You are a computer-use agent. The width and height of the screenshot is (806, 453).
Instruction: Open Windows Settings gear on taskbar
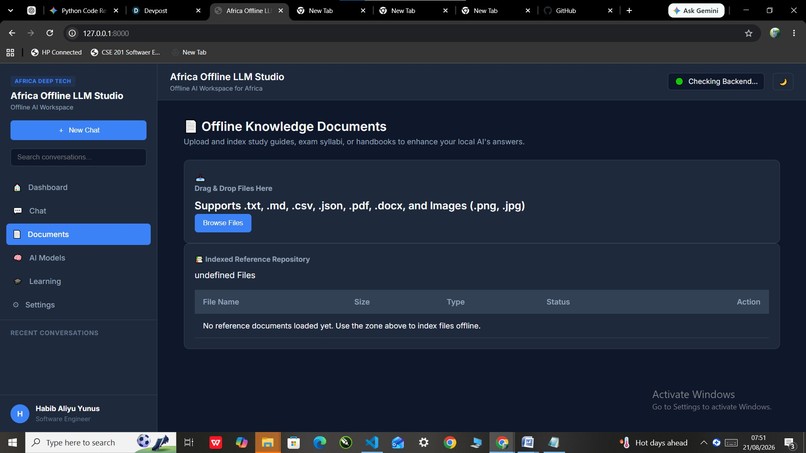(x=424, y=442)
